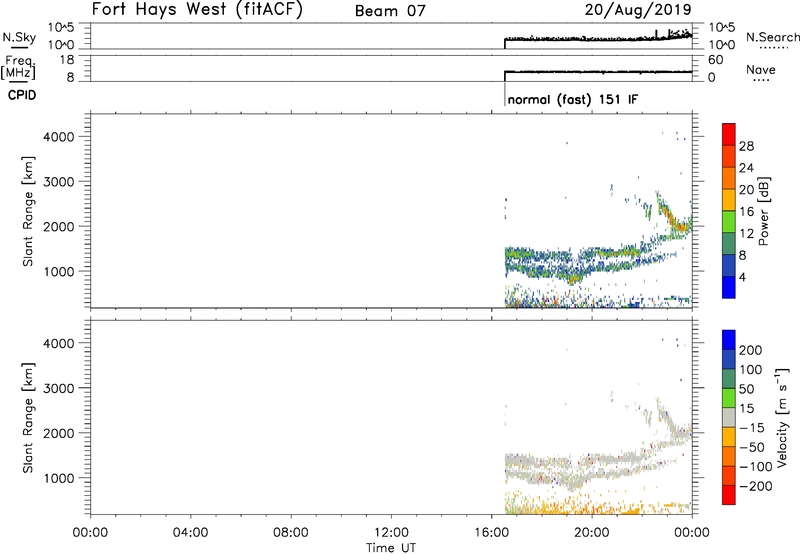Click the 'N.Search' legend label
This screenshot has width=800, height=554.
(772, 37)
